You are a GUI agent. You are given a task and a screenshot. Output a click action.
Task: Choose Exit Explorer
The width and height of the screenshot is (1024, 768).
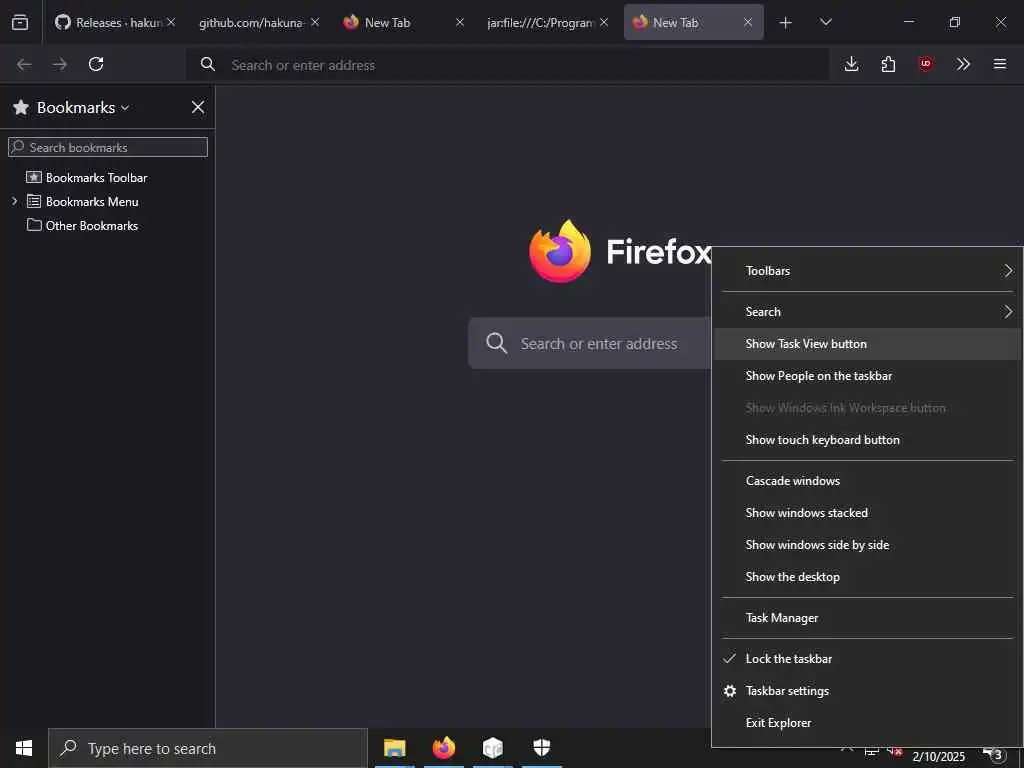867,723
